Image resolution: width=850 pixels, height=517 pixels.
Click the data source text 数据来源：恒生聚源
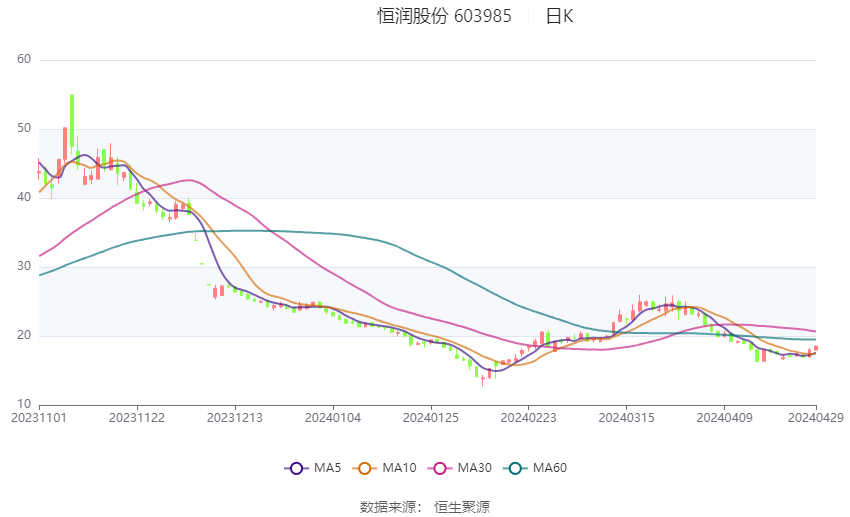425,507
